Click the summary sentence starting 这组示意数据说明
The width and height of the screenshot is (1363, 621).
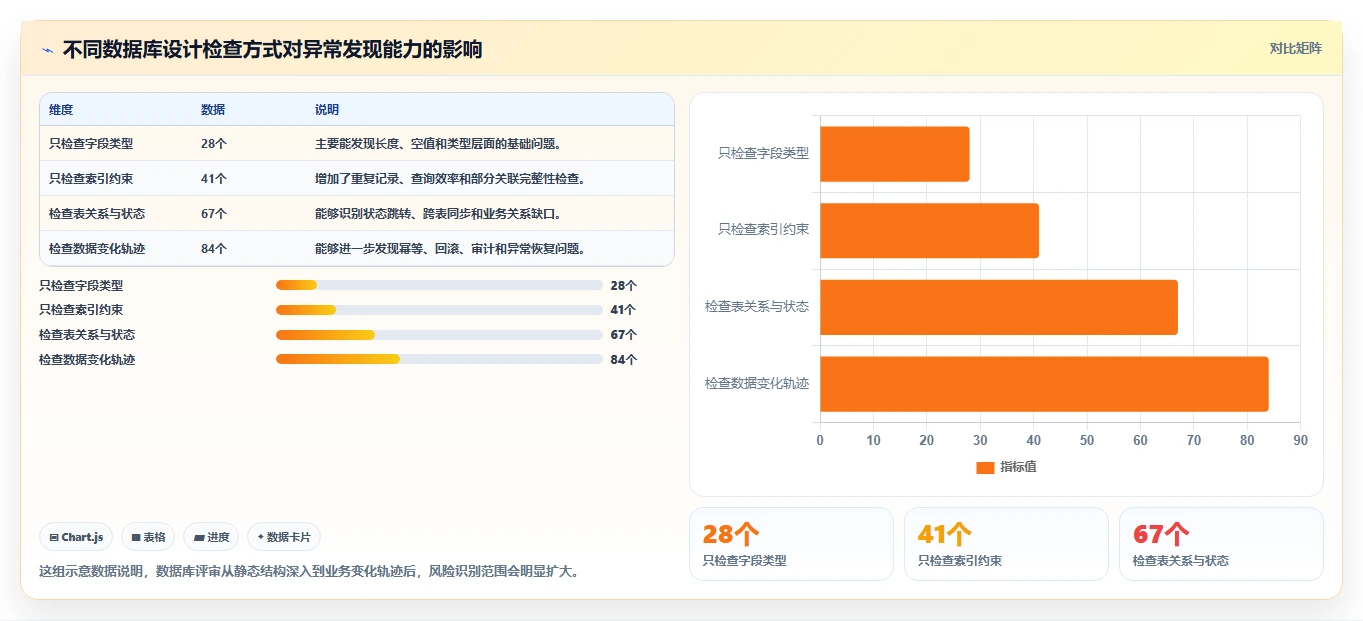point(309,572)
